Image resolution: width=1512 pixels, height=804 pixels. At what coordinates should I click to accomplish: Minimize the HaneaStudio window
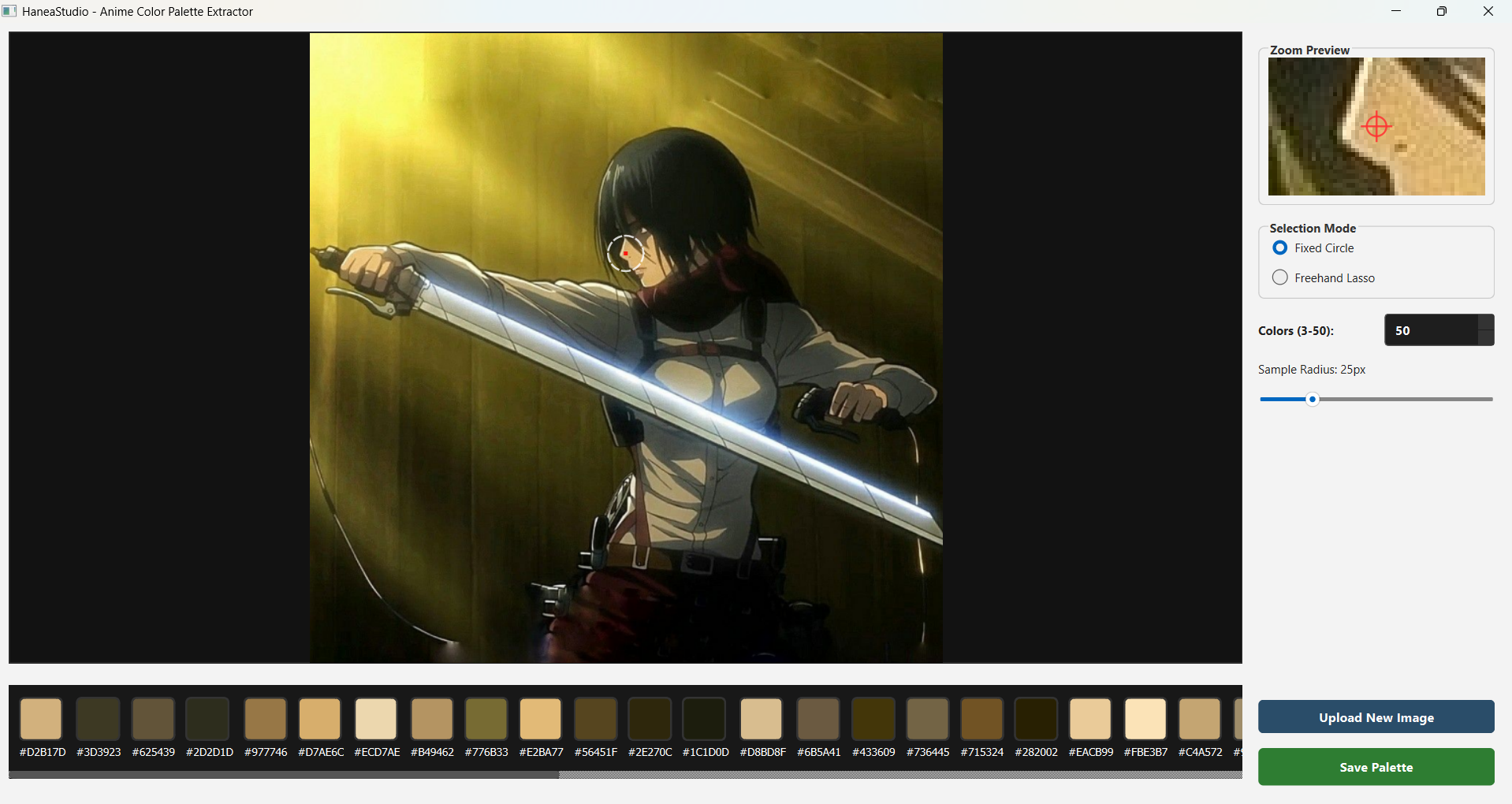pyautogui.click(x=1396, y=11)
